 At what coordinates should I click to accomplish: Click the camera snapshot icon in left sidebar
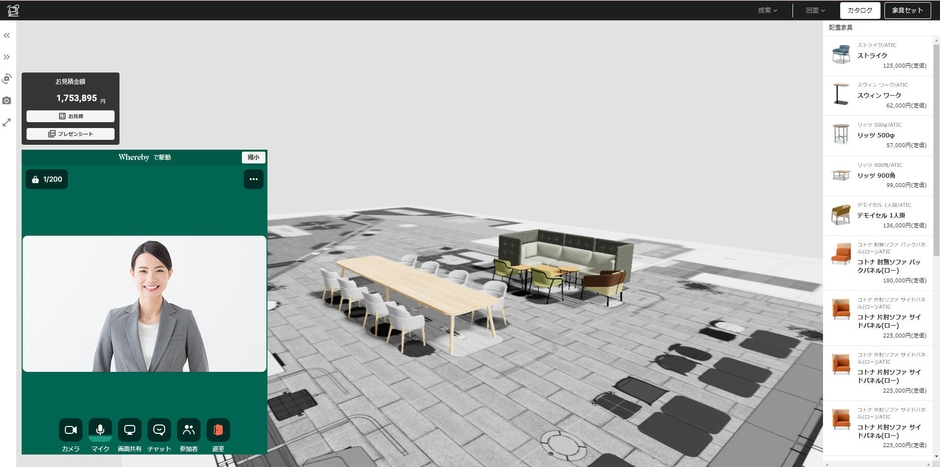tap(7, 100)
